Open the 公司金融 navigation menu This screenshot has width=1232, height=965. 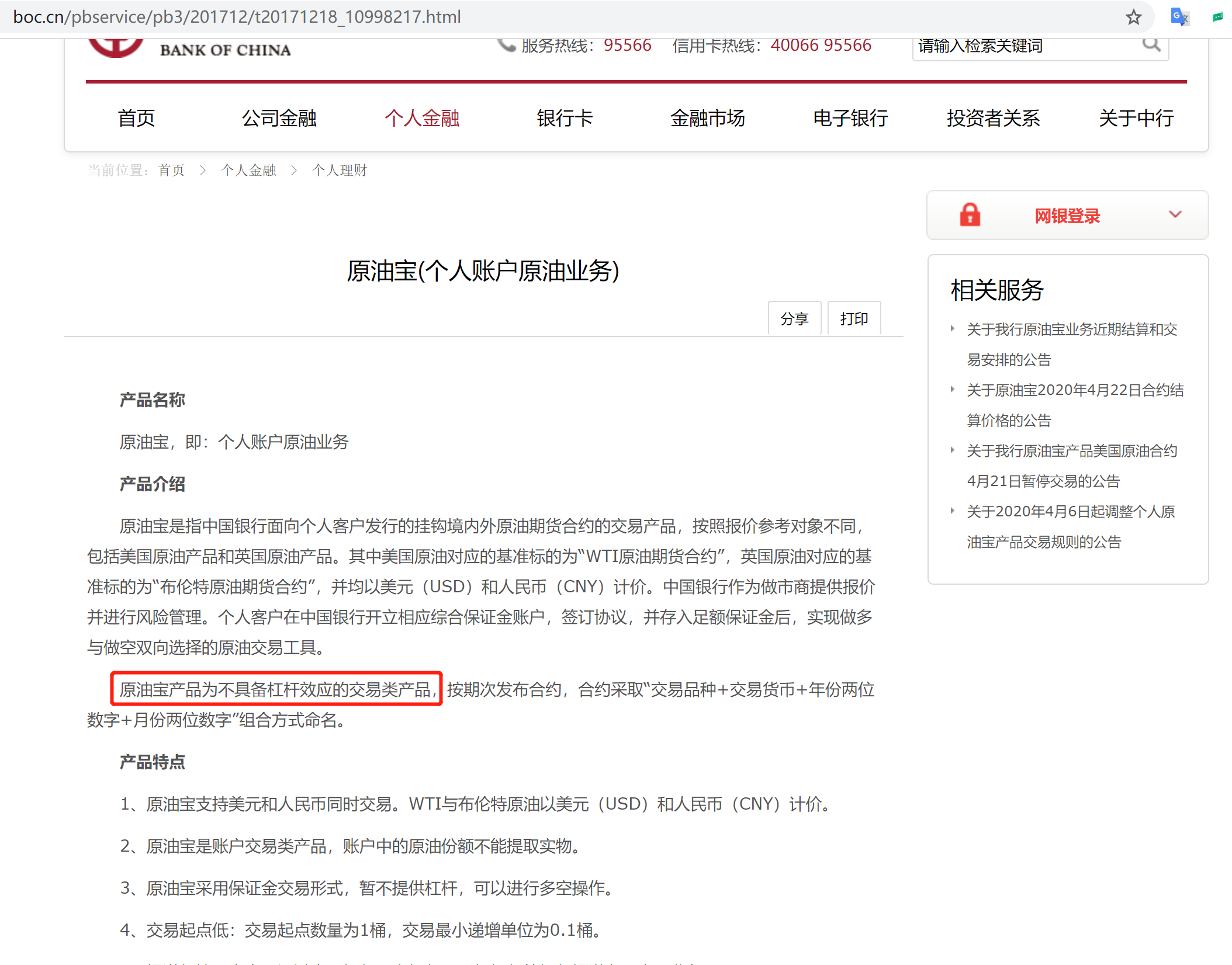(x=279, y=118)
